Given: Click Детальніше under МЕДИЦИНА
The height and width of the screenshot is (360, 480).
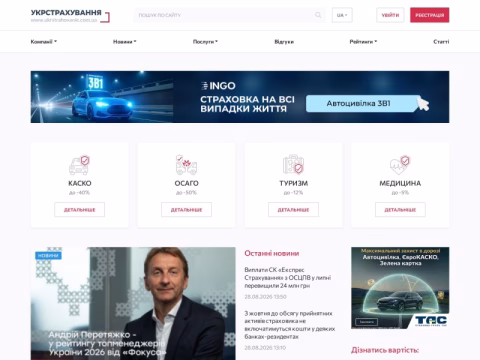Looking at the screenshot, I should tap(400, 210).
